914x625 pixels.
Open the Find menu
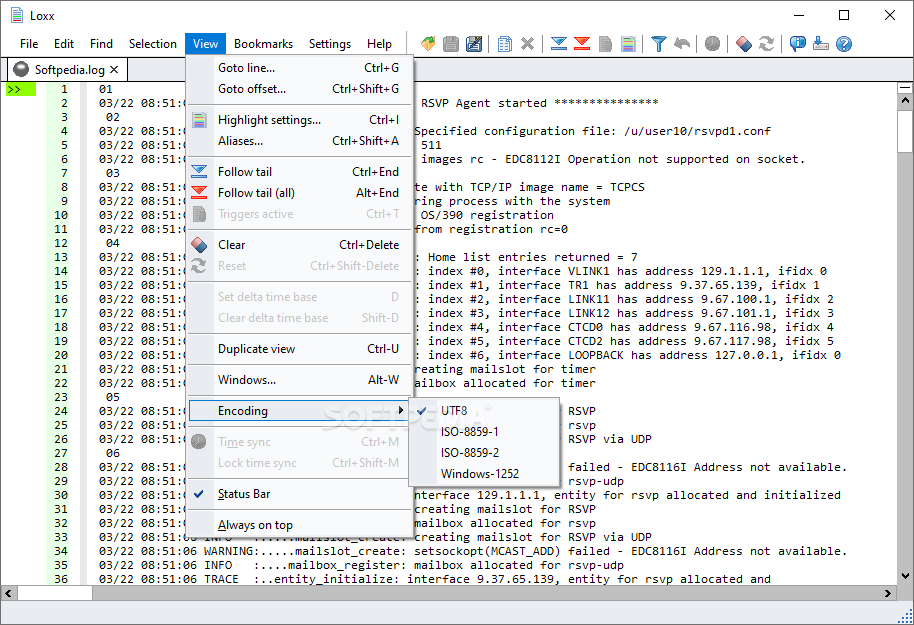101,44
